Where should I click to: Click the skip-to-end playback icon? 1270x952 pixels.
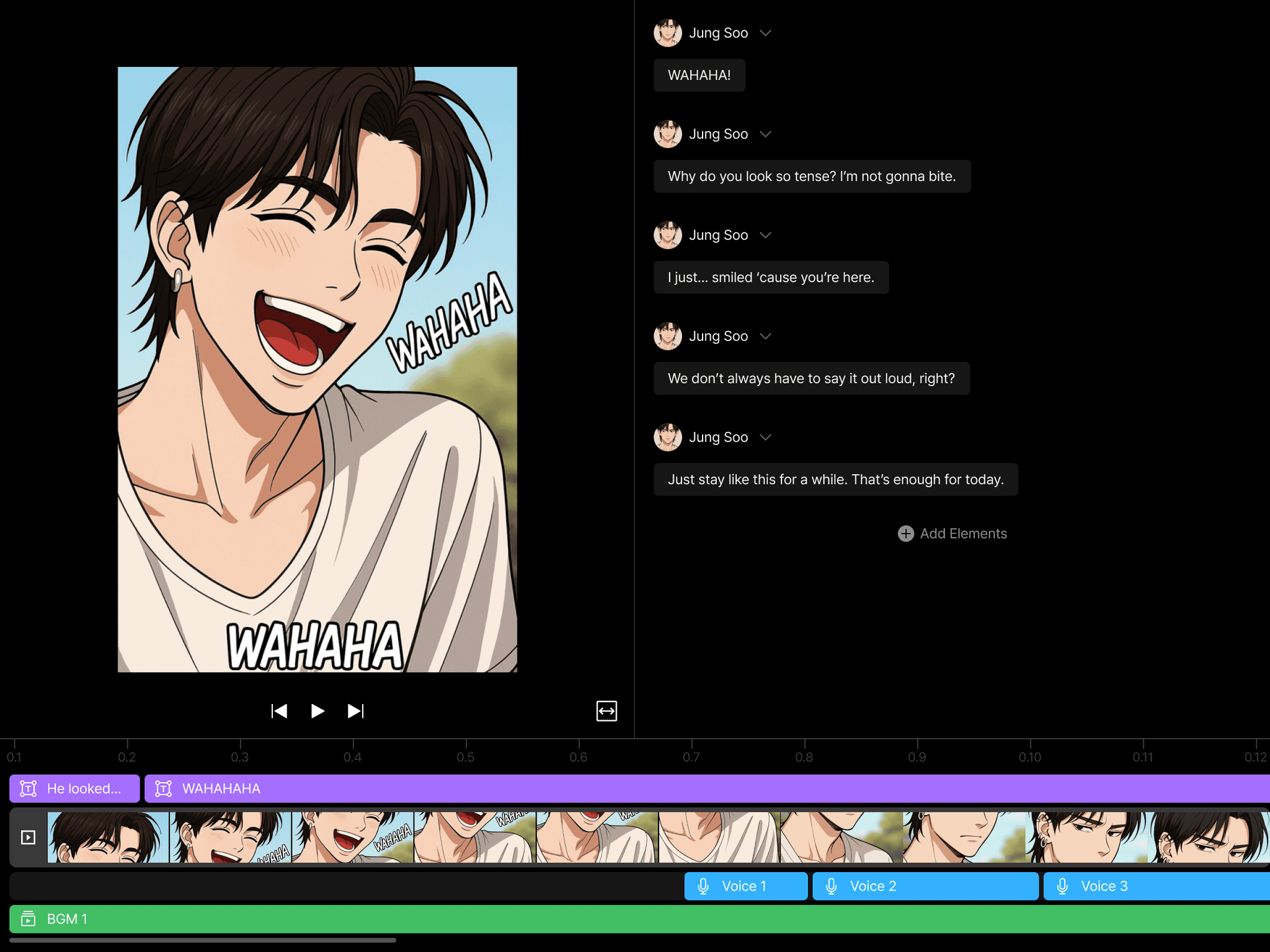coord(355,711)
